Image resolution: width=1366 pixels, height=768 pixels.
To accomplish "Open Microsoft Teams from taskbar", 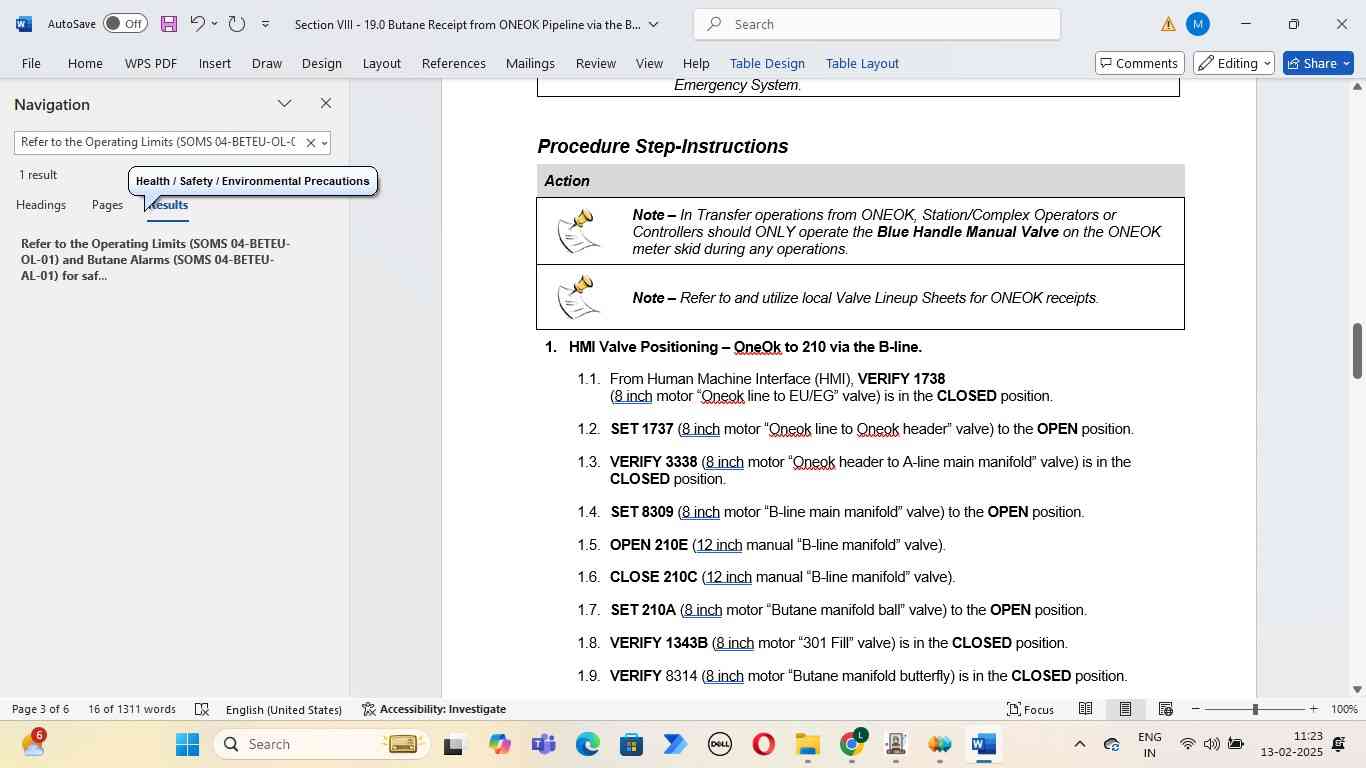I will [543, 745].
